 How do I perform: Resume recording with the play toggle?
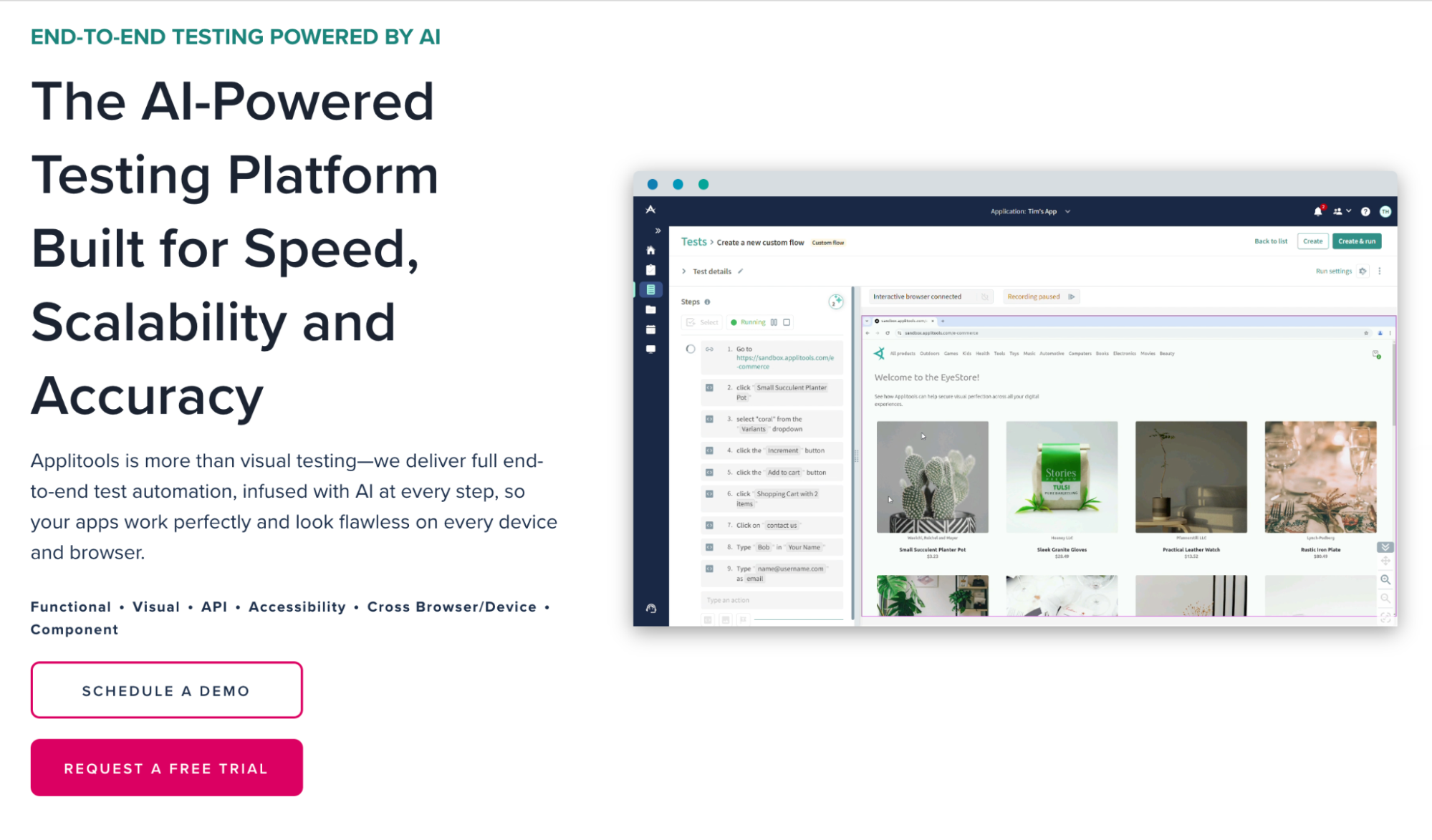pos(1072,296)
